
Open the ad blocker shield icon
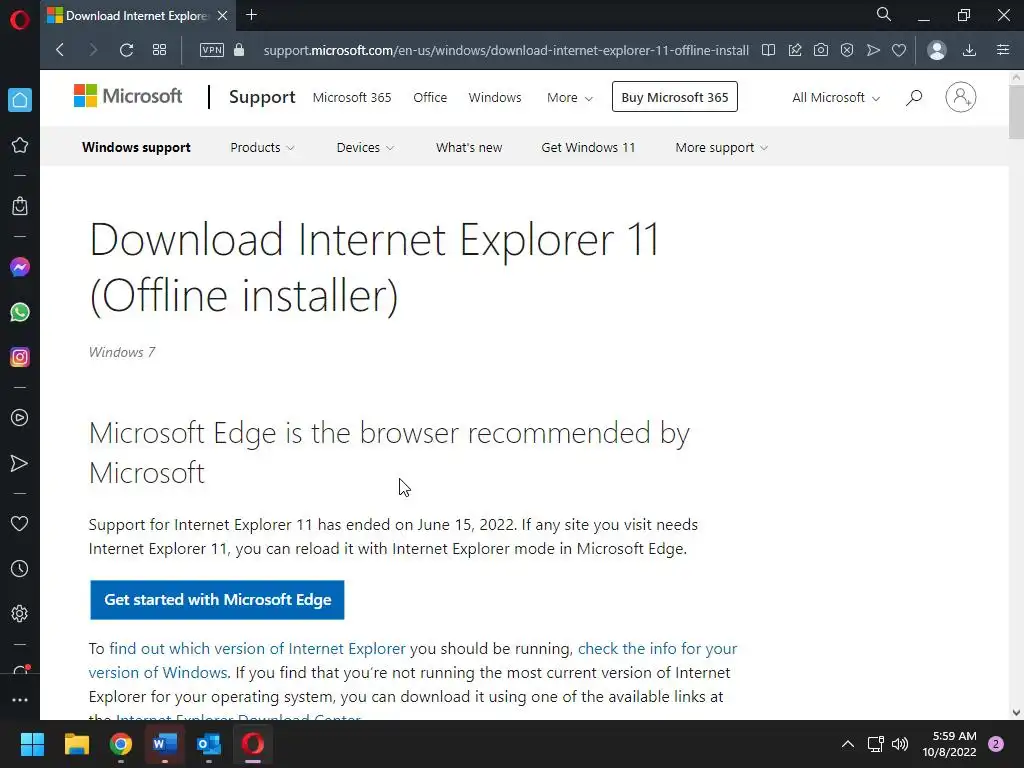pos(847,50)
